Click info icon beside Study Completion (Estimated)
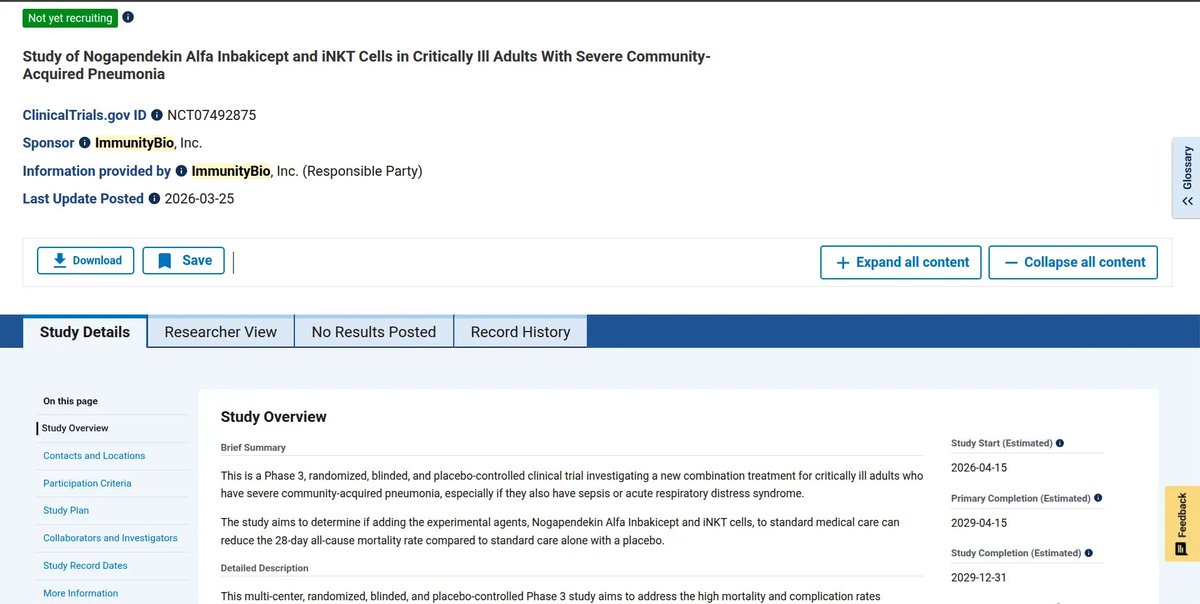Image resolution: width=1200 pixels, height=604 pixels. (1089, 553)
